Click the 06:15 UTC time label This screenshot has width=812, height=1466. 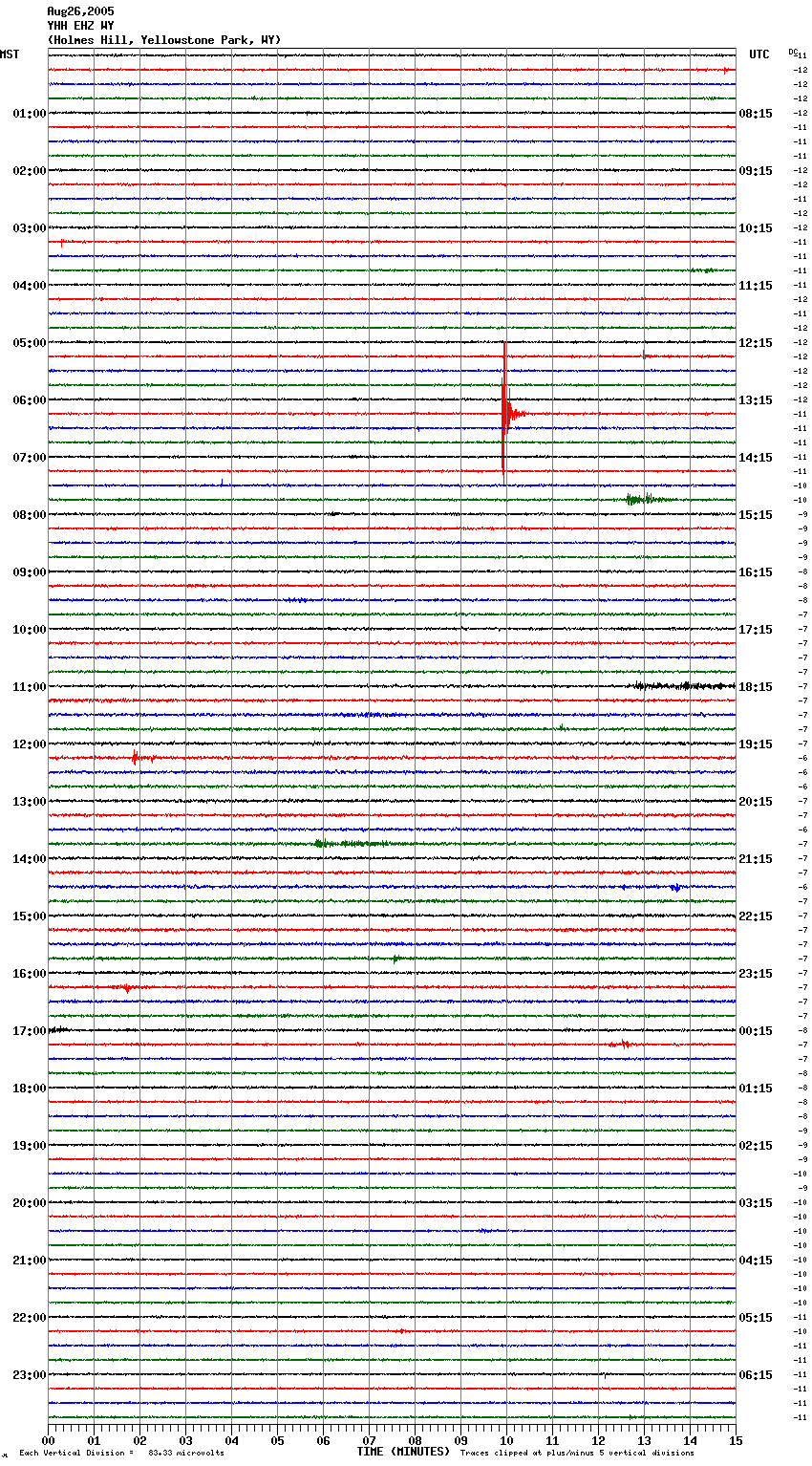tap(756, 1375)
